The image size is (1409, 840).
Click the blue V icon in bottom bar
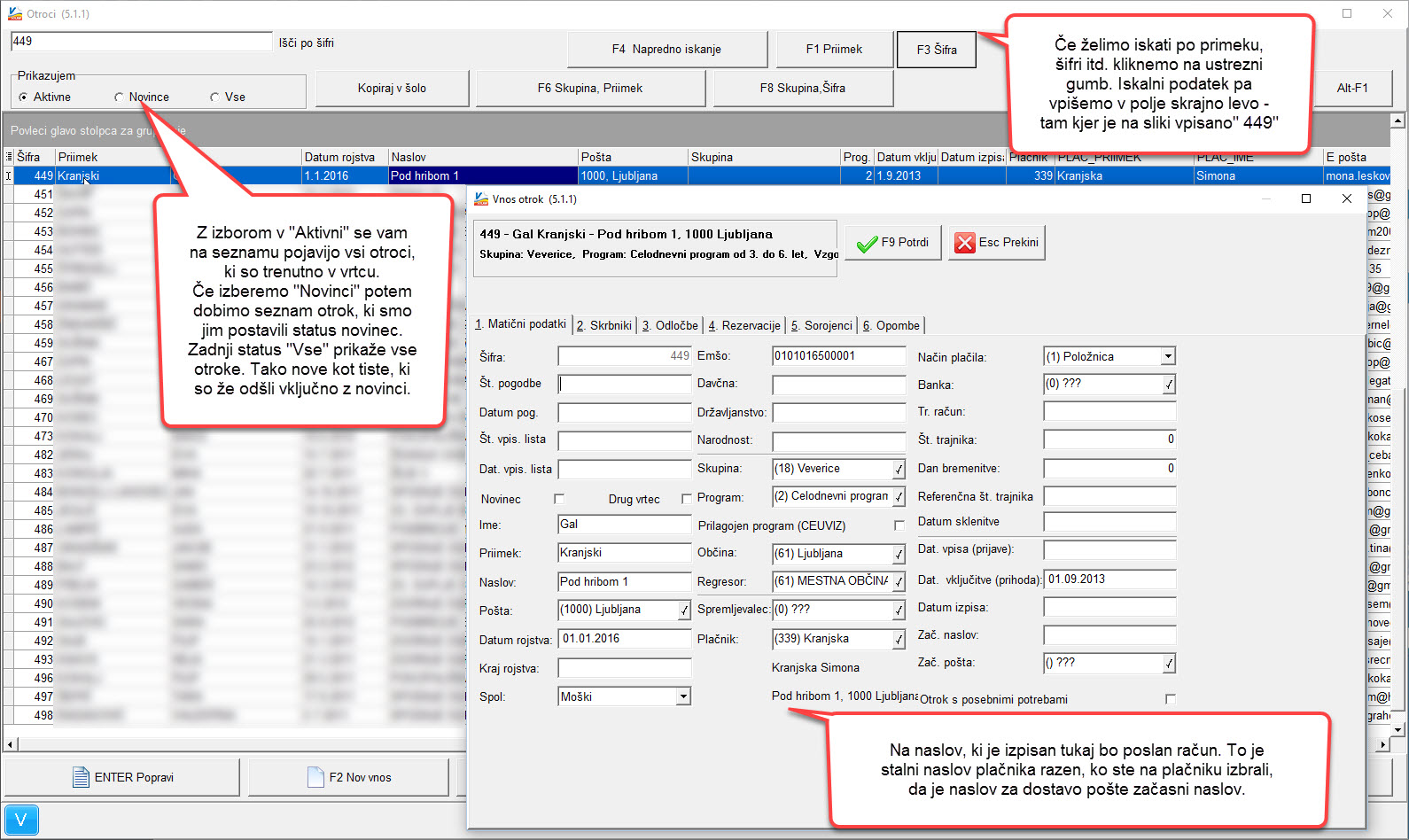(x=21, y=821)
